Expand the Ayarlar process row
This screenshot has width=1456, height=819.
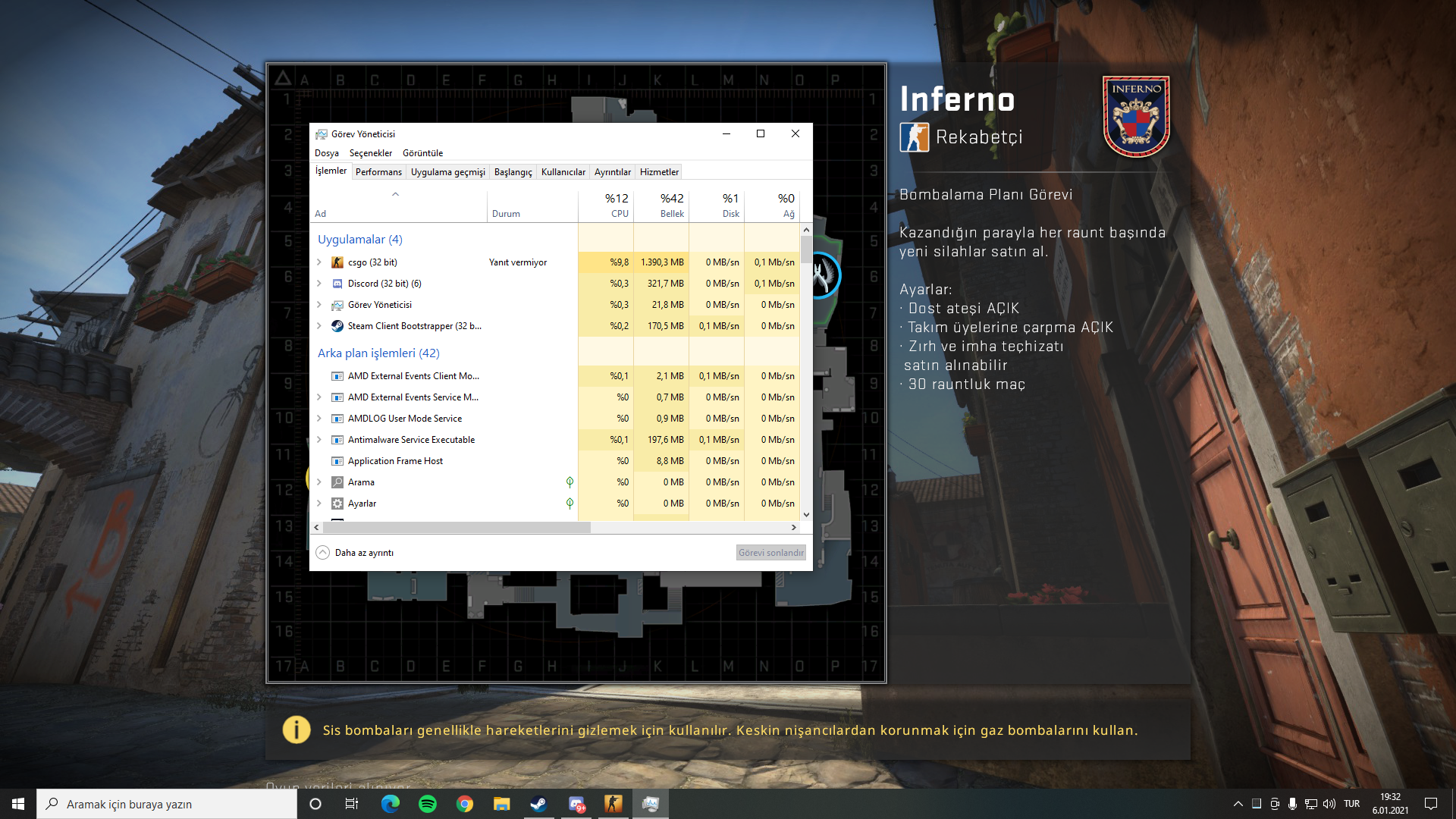point(319,504)
